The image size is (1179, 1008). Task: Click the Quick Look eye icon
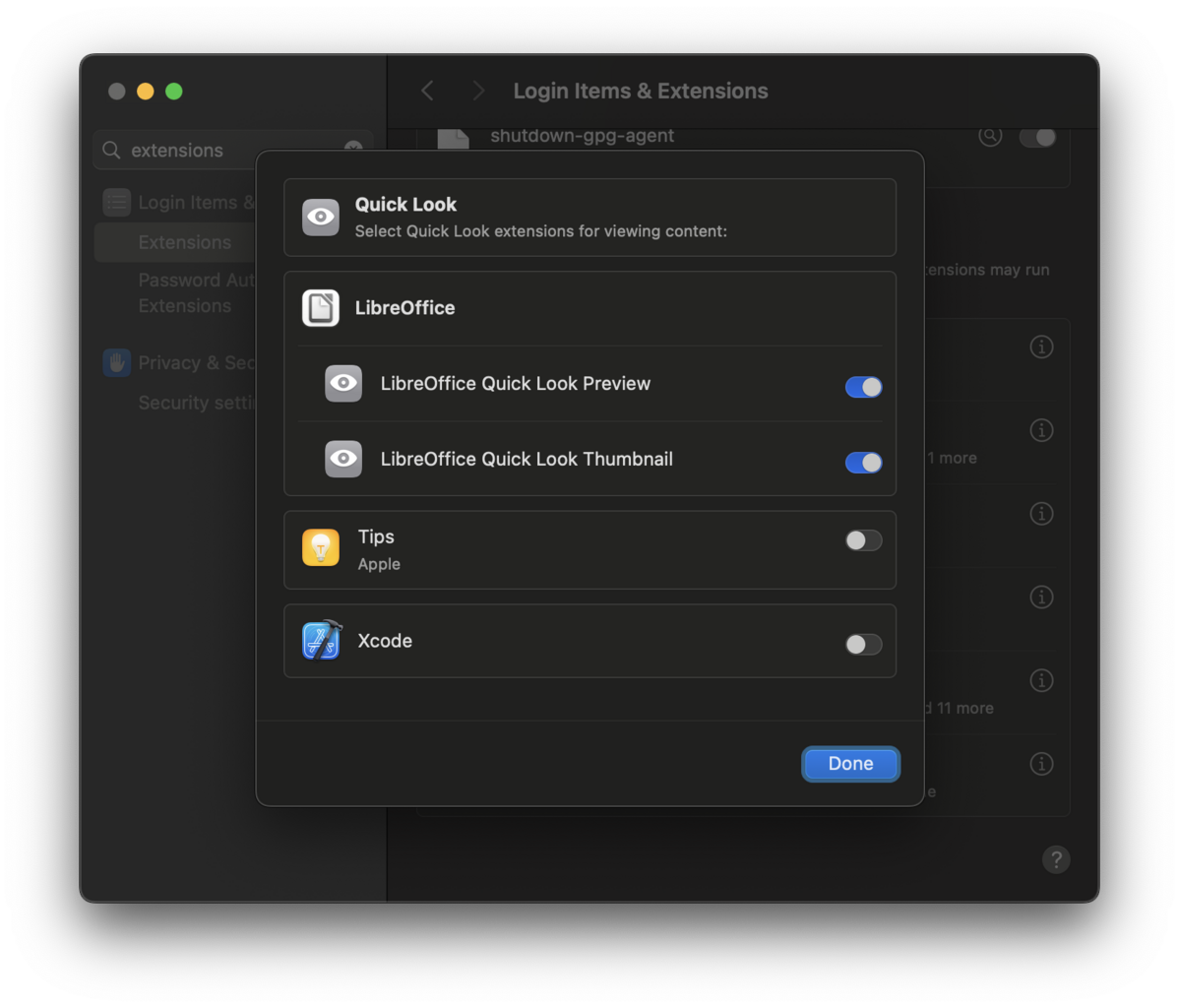tap(320, 217)
